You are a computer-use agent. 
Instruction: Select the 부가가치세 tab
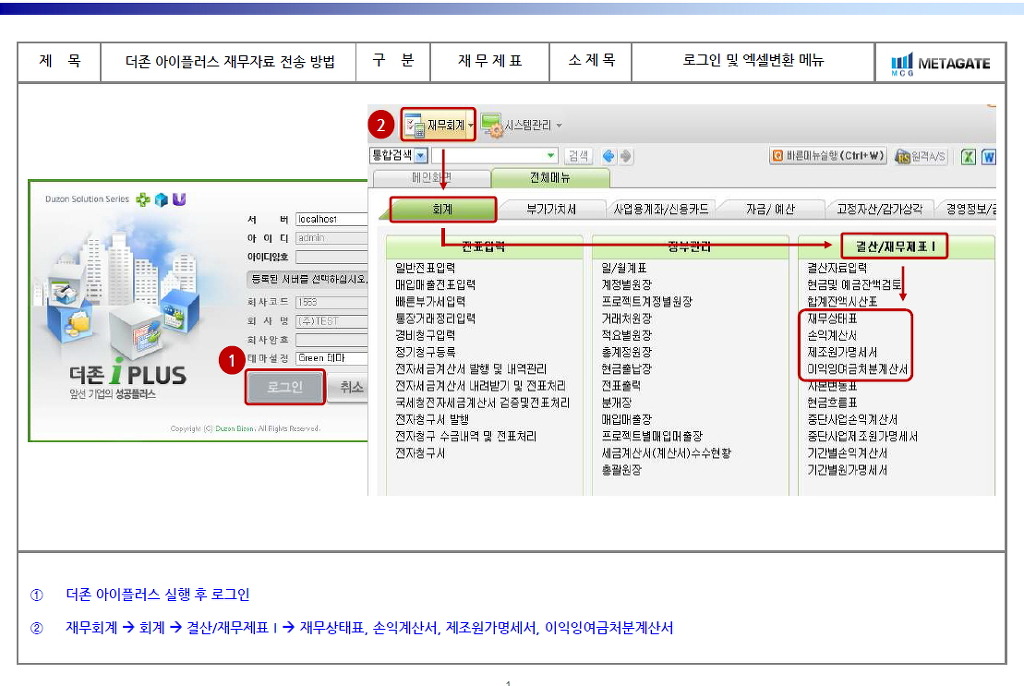pyautogui.click(x=551, y=209)
